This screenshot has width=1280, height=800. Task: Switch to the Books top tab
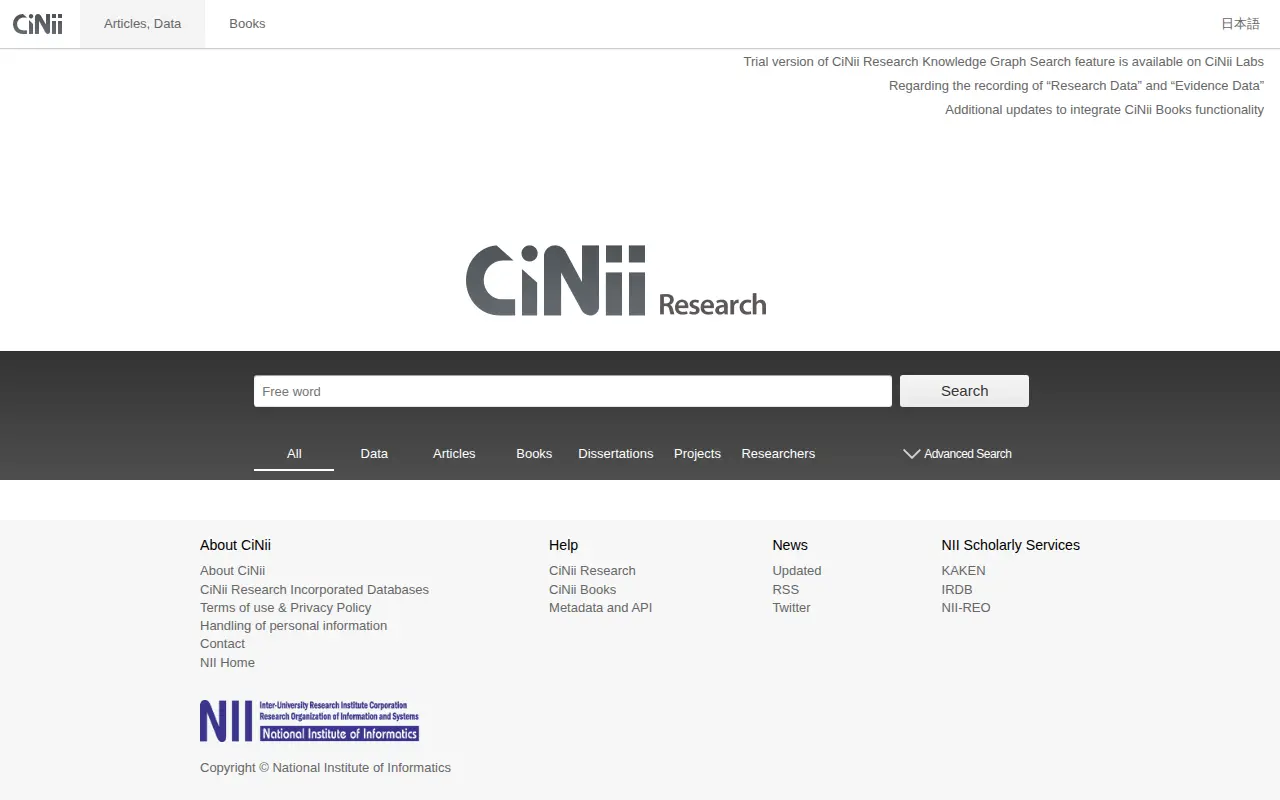tap(247, 23)
